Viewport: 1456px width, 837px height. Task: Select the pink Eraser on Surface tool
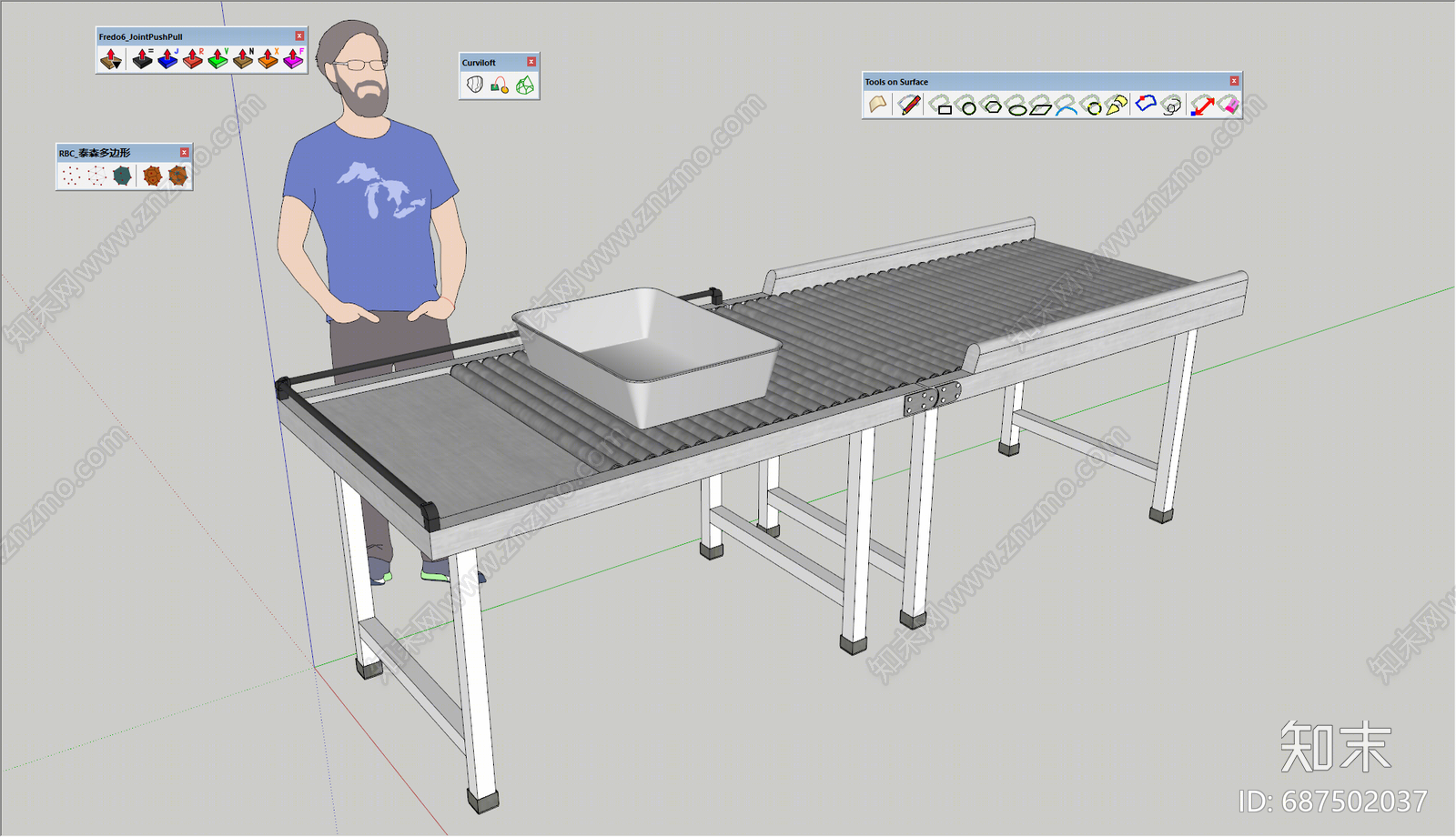[x=1228, y=105]
